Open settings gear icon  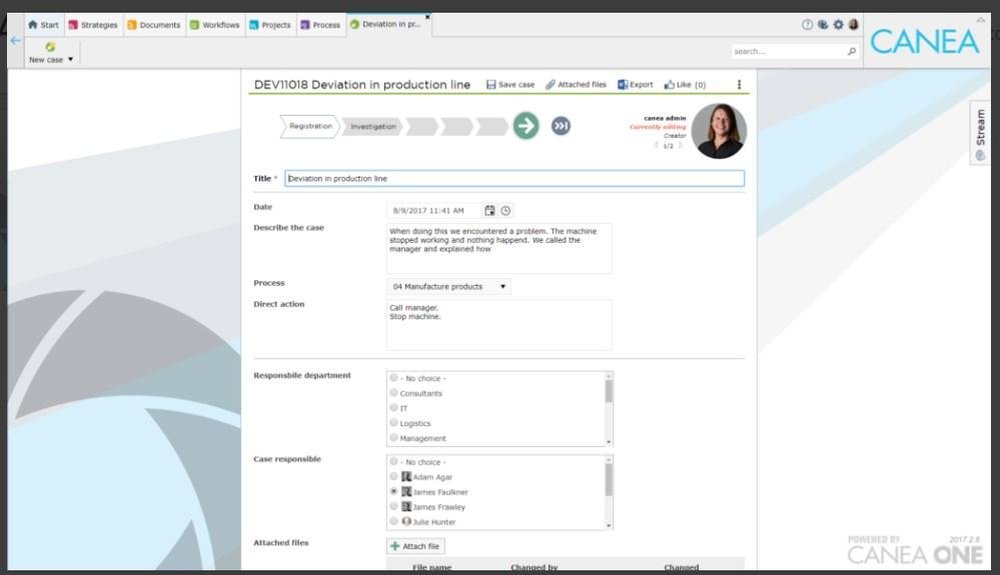click(x=838, y=25)
